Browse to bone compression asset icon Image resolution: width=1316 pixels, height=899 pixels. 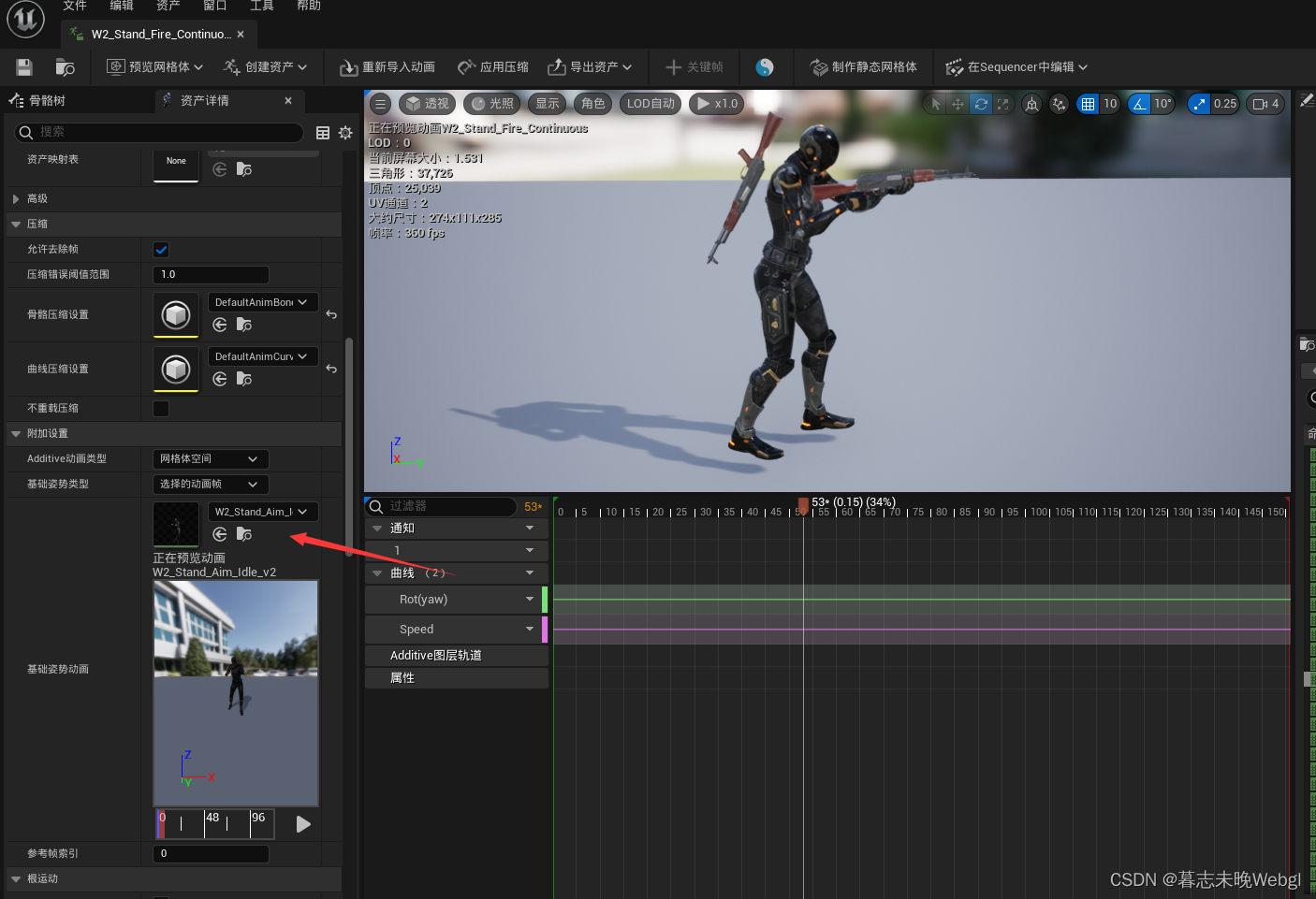coord(244,325)
